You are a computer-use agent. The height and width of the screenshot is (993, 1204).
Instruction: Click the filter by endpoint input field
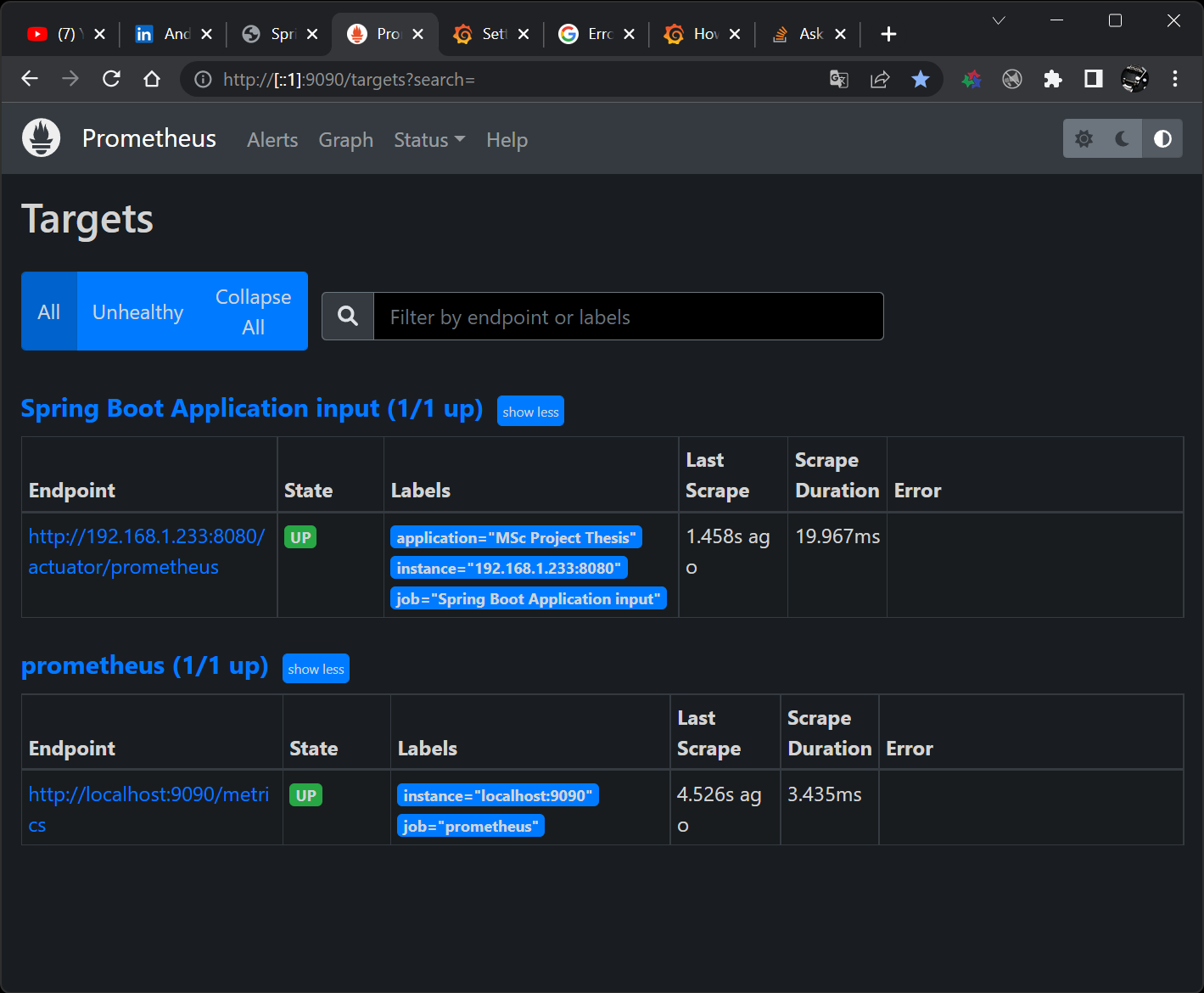point(628,316)
